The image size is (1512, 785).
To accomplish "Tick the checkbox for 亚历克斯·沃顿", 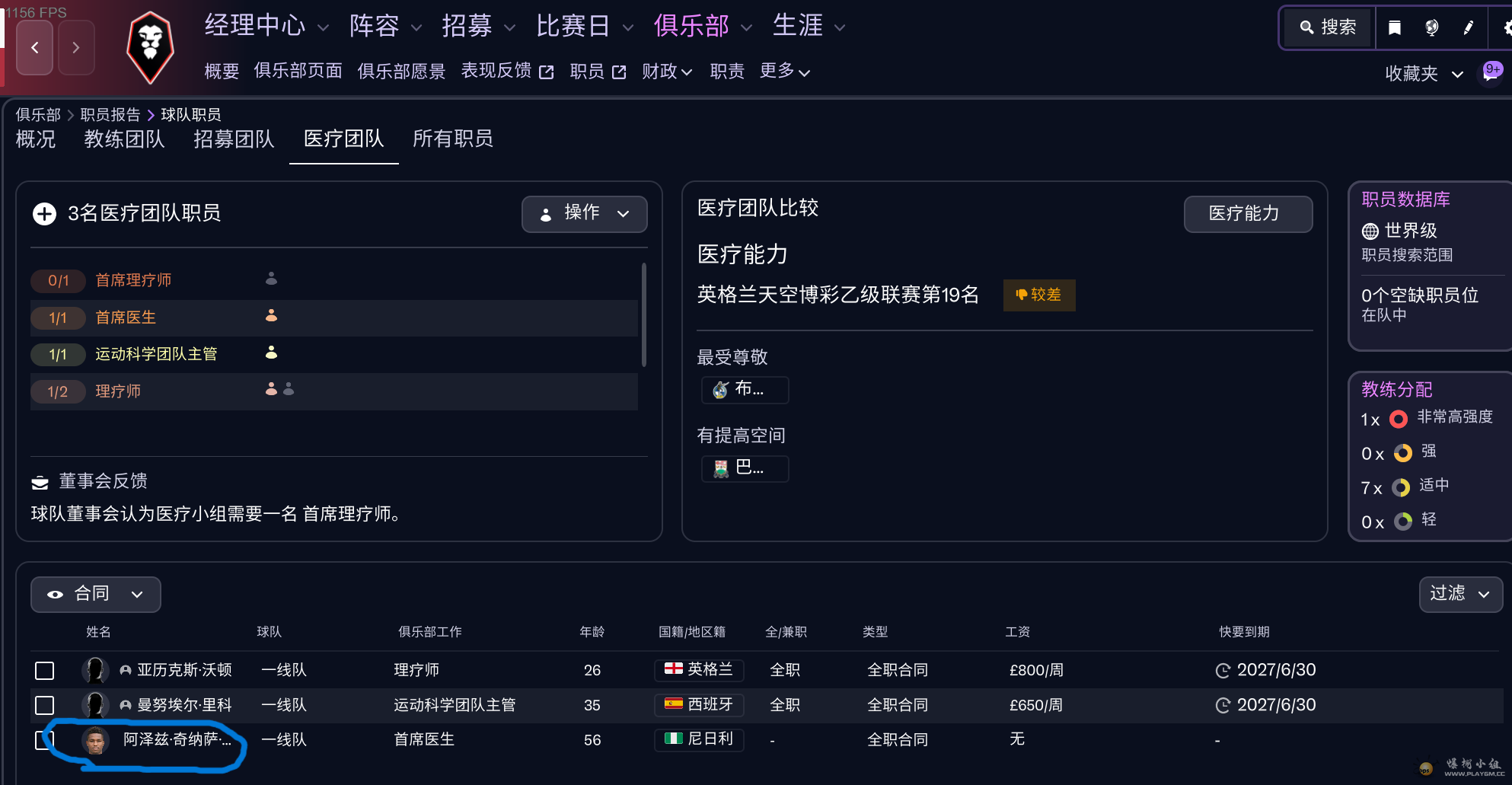I will click(45, 671).
